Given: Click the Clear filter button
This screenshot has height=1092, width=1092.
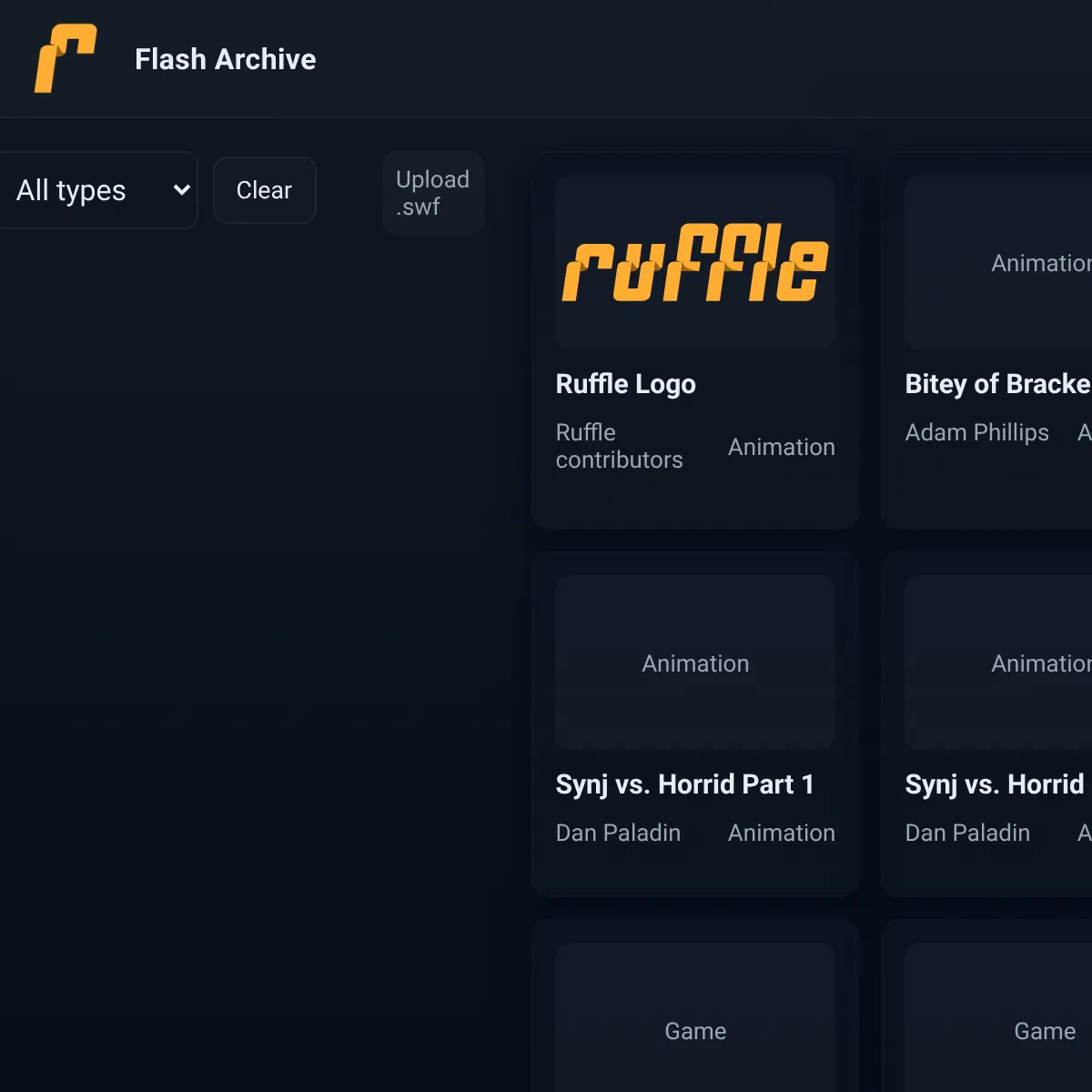Looking at the screenshot, I should coord(265,190).
